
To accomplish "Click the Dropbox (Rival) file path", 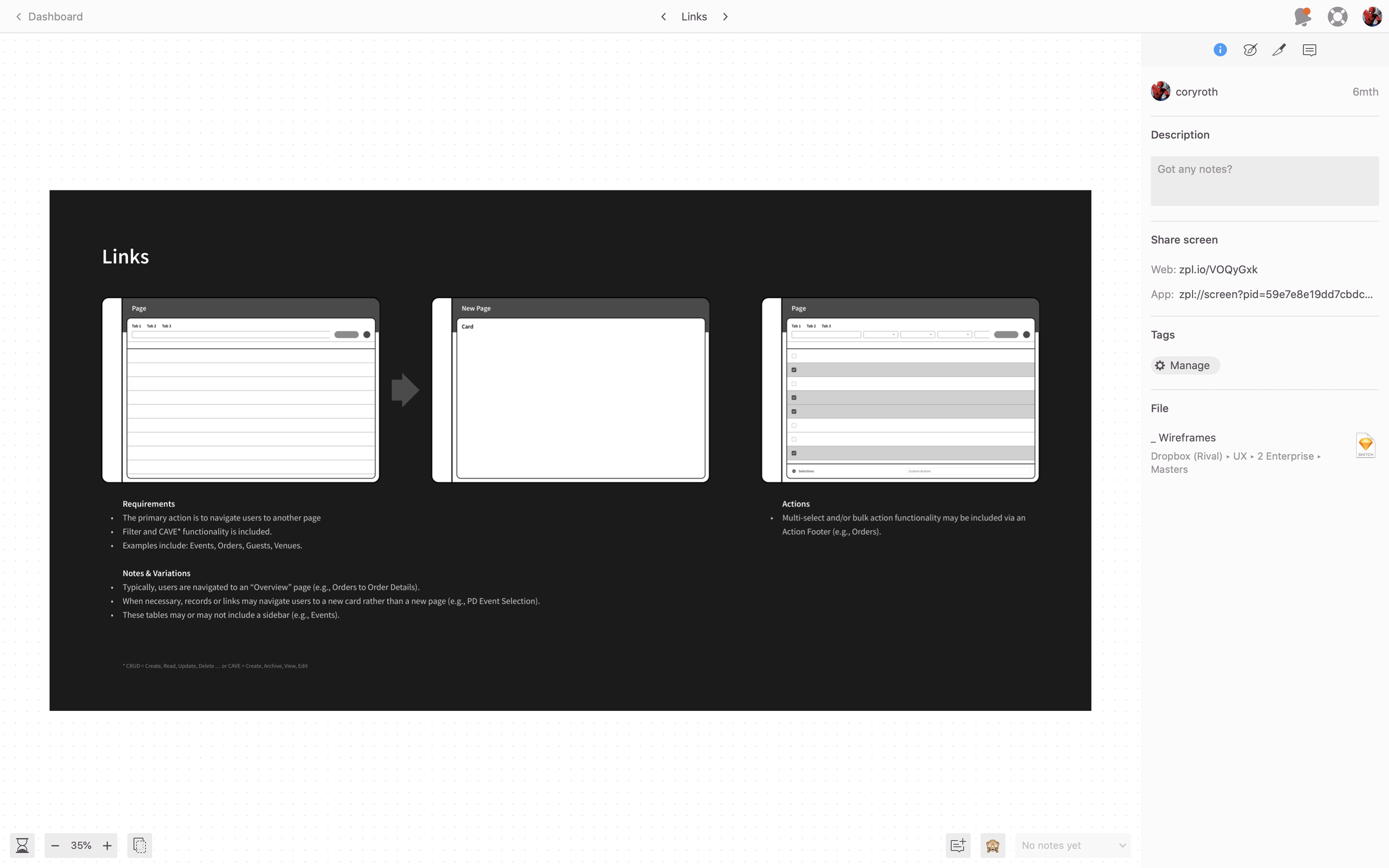I will (x=1236, y=463).
